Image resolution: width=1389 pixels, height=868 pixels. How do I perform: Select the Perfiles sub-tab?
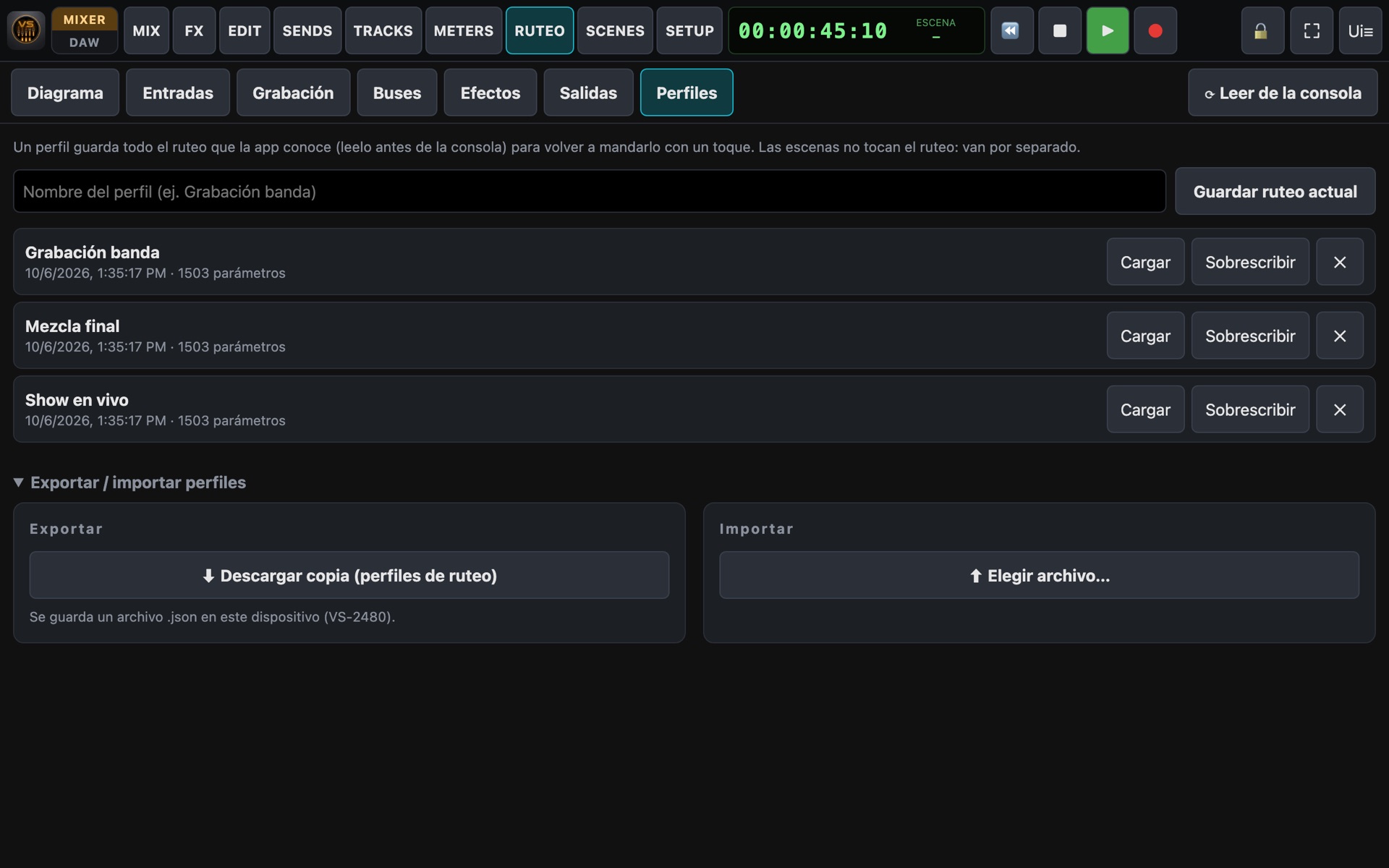point(687,93)
